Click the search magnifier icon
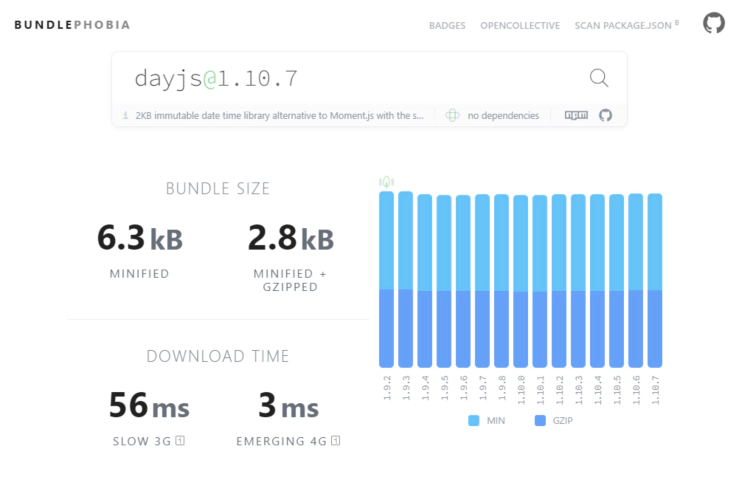739x480 pixels. [599, 78]
